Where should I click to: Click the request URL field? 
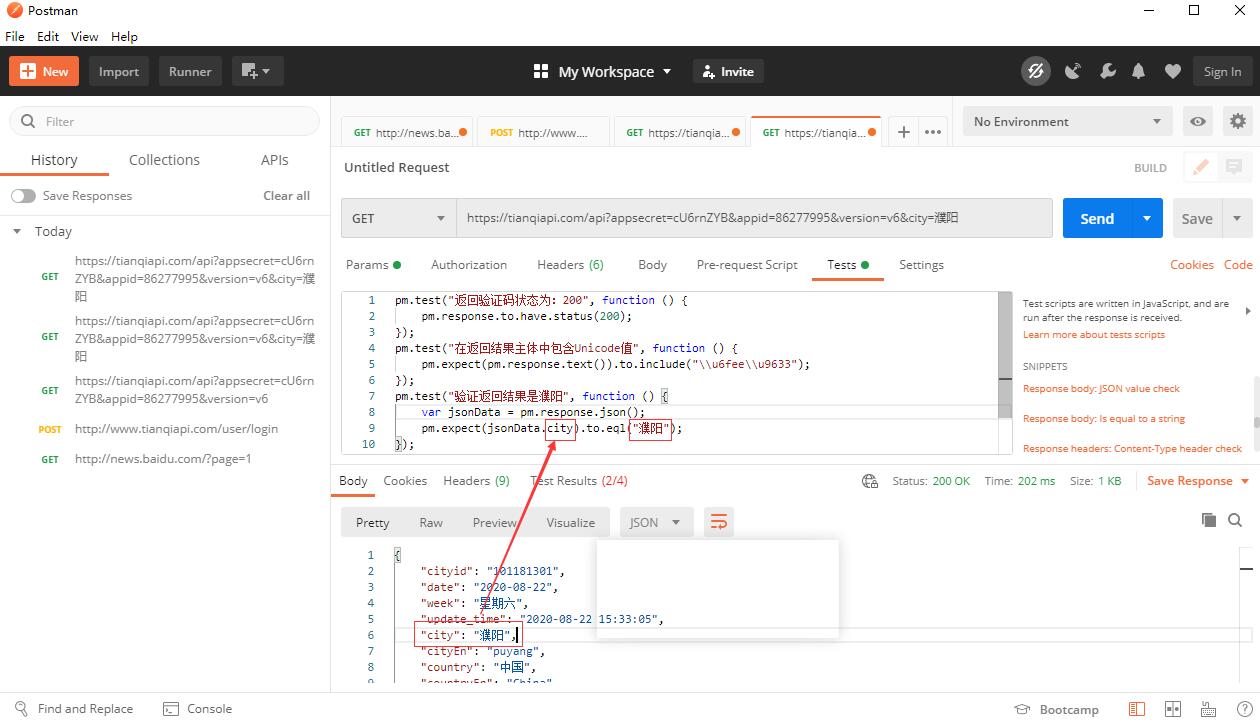click(x=754, y=218)
